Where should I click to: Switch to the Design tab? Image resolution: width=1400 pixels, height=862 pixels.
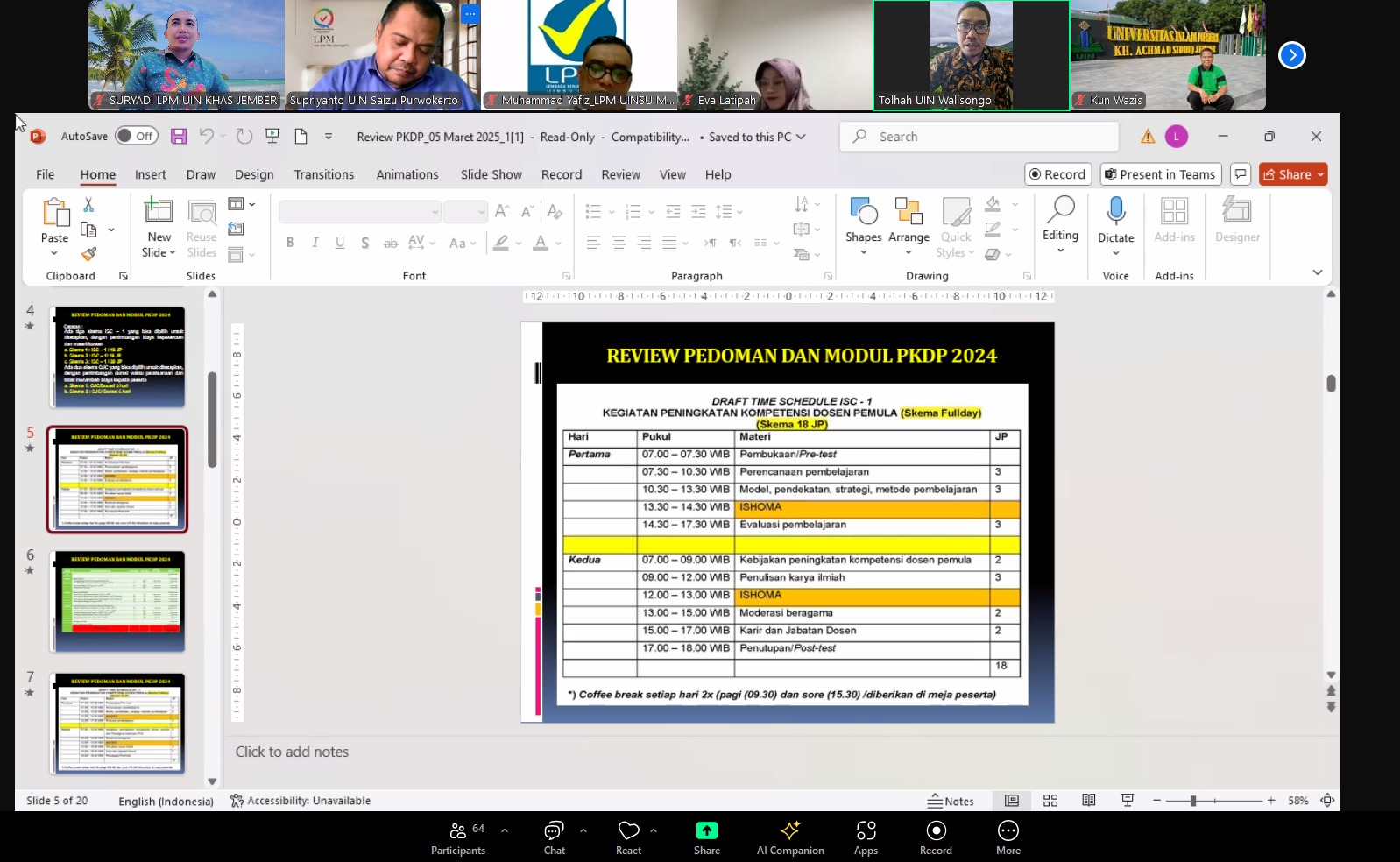(254, 174)
